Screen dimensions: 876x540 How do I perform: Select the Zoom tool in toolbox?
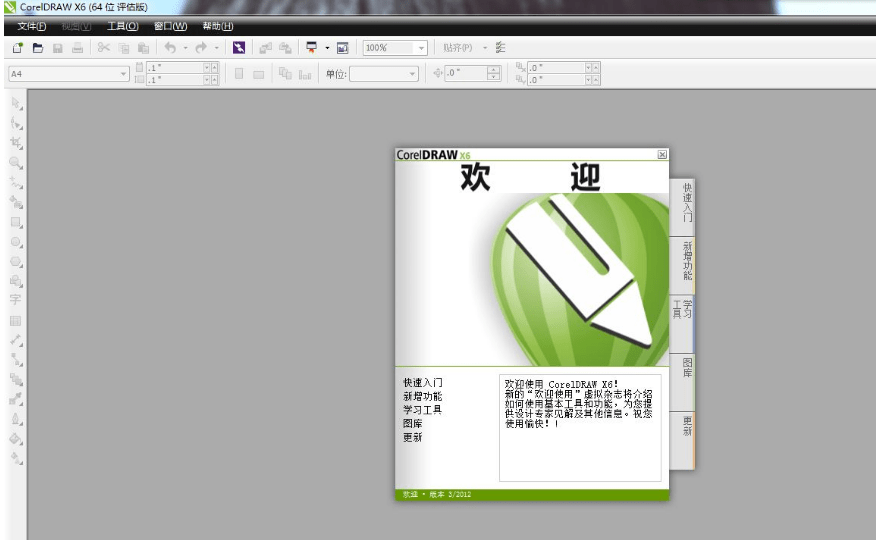point(16,162)
